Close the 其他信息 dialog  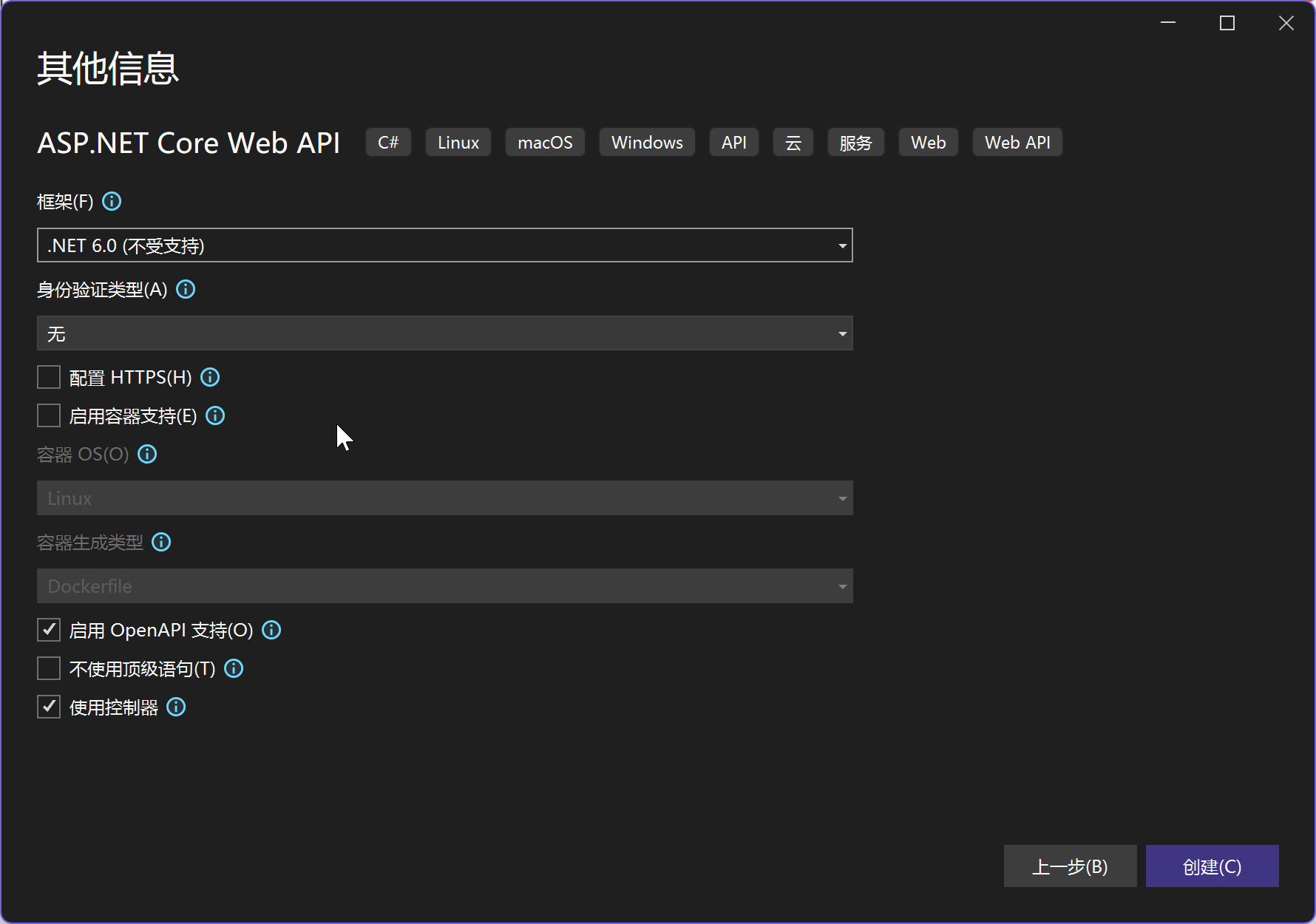pos(1286,23)
